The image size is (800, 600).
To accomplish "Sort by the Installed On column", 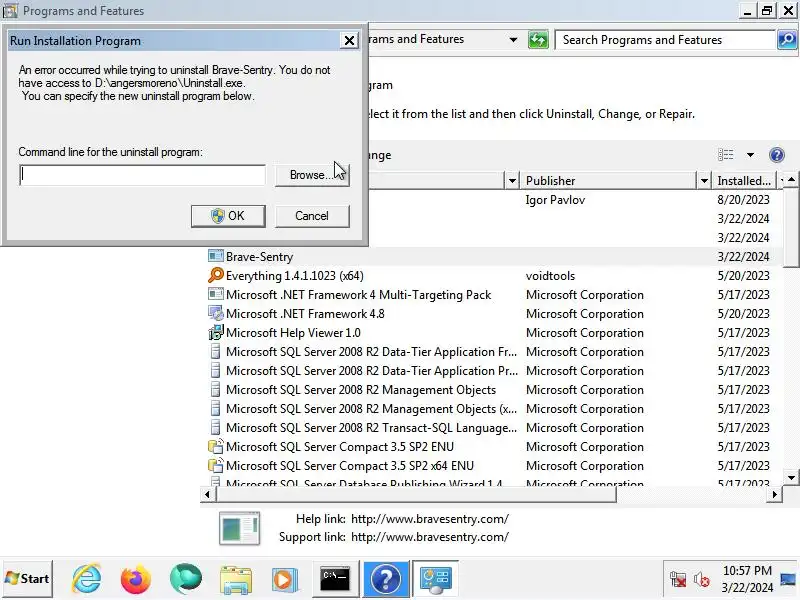I will 743,181.
